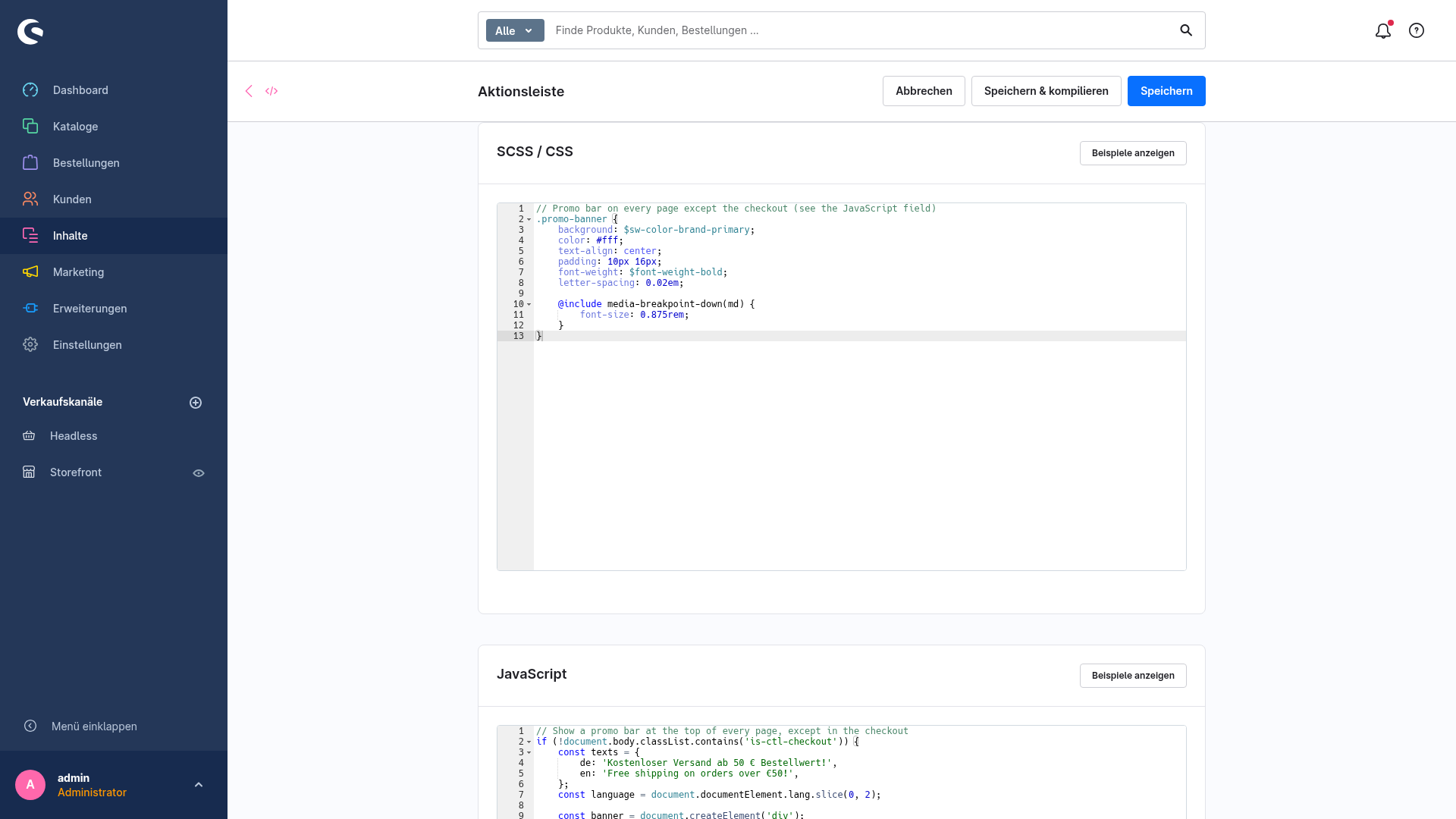Click the Headless basket icon
This screenshot has width=1456, height=819.
tap(29, 436)
